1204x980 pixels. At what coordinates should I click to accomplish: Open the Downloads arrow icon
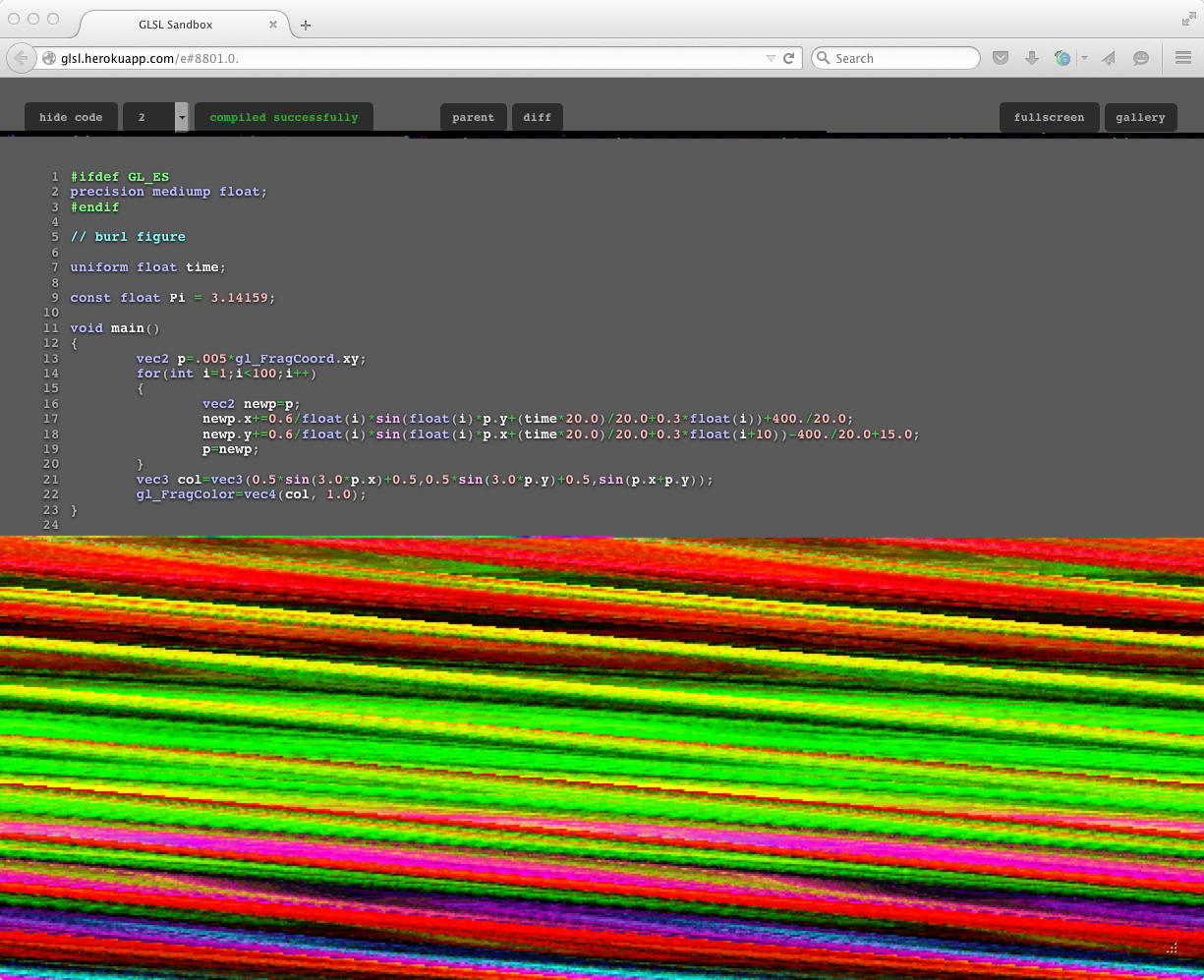click(x=1031, y=59)
